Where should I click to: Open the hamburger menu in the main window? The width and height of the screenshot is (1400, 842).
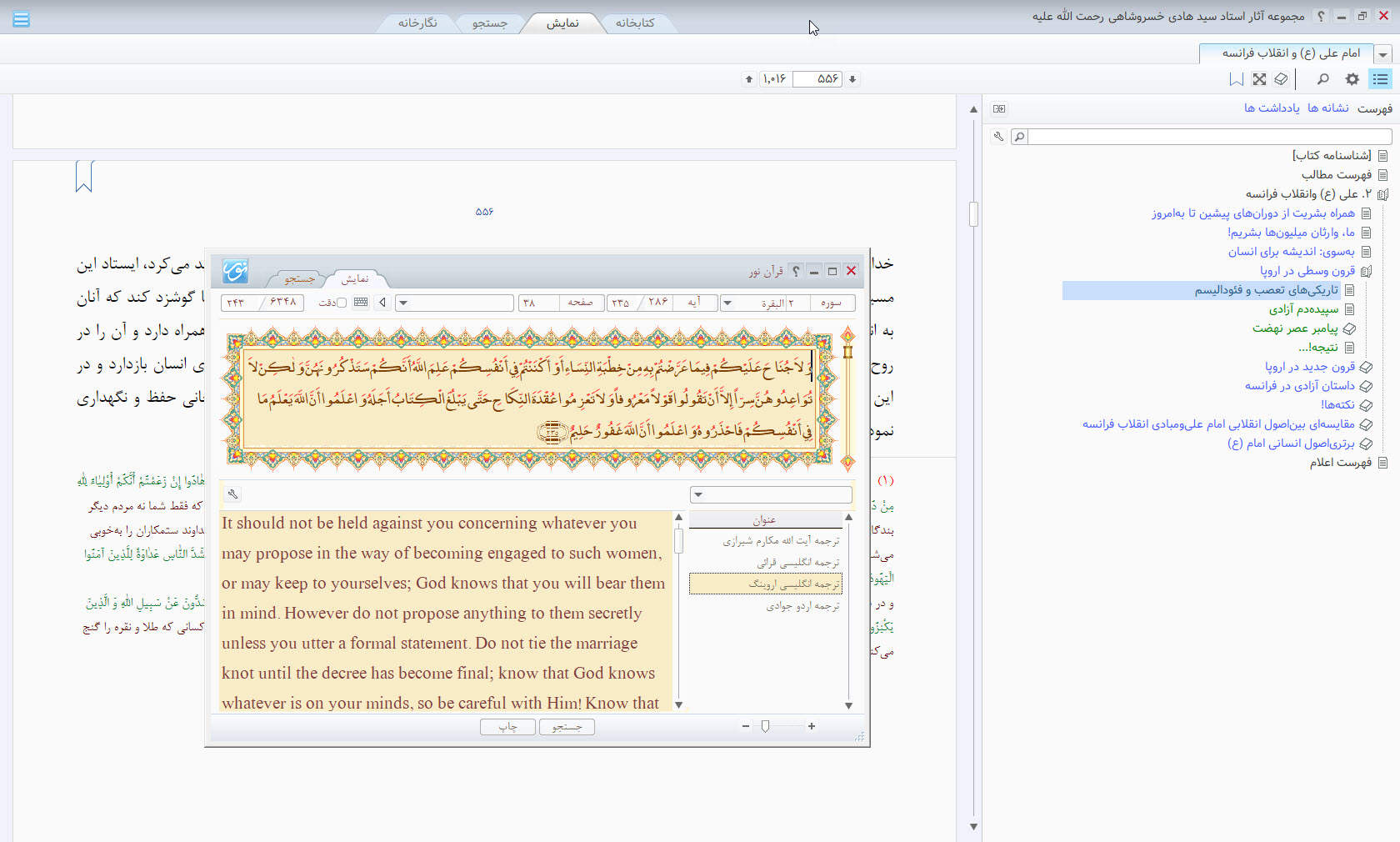tap(22, 19)
